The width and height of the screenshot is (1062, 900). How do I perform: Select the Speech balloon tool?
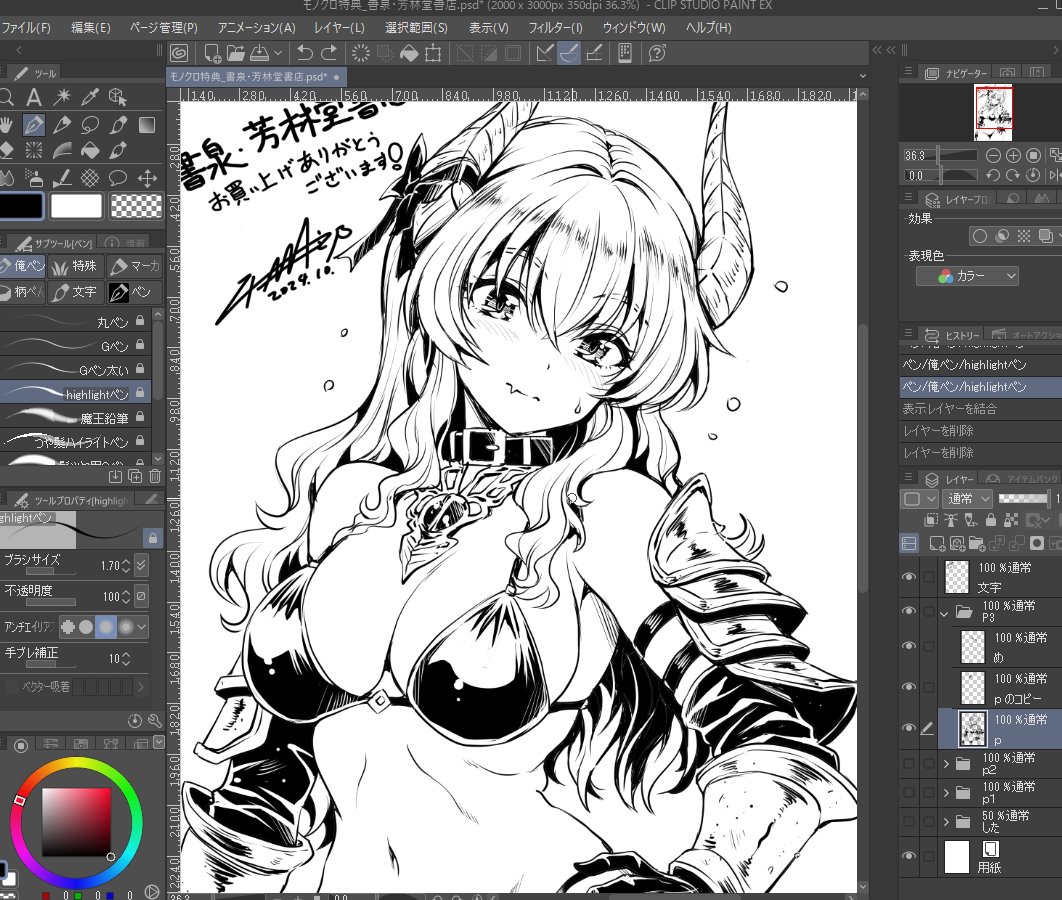[118, 178]
